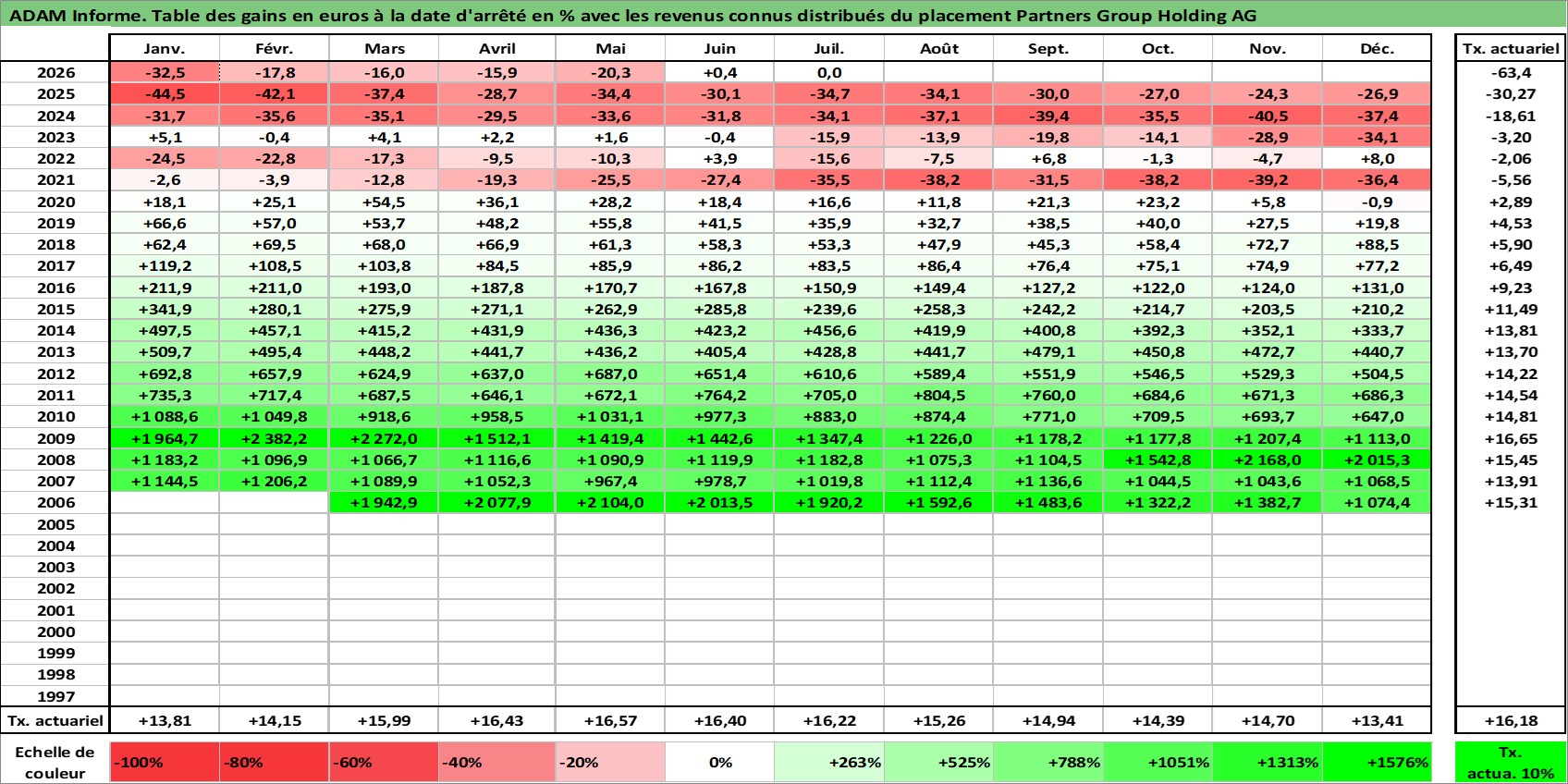Select the Nov. column header
This screenshot has height=784, width=1568.
[x=1268, y=49]
